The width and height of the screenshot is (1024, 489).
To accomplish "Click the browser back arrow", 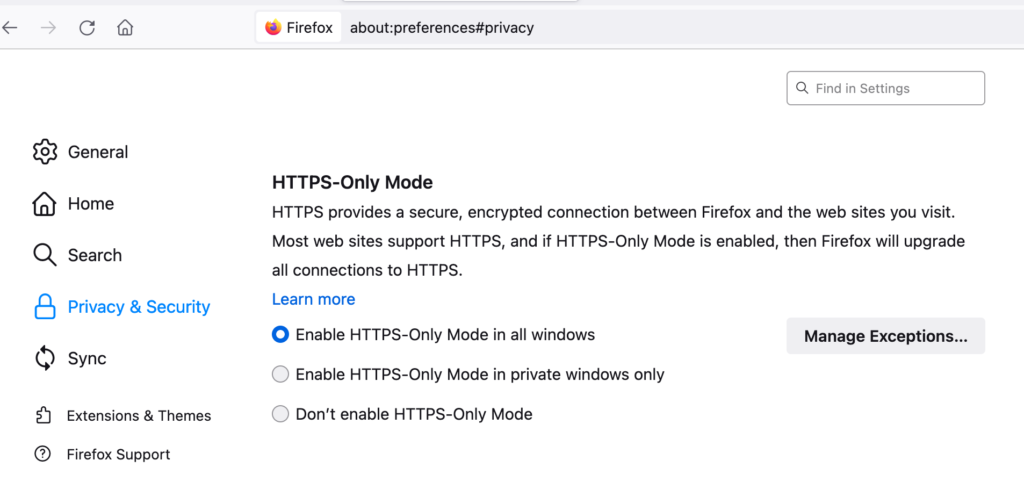I will [9, 27].
